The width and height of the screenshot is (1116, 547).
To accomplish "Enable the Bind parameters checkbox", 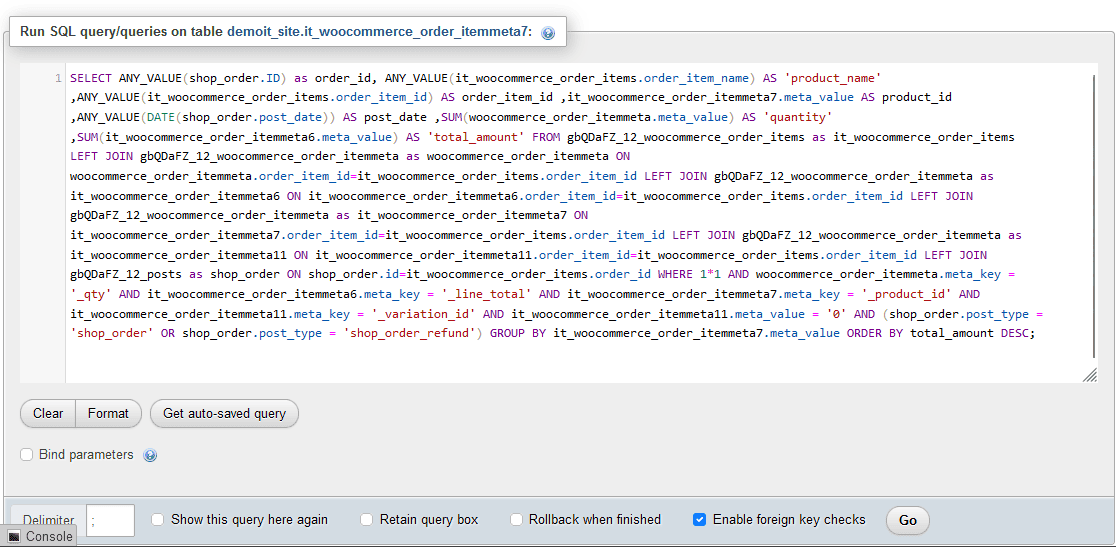I will coord(27,455).
